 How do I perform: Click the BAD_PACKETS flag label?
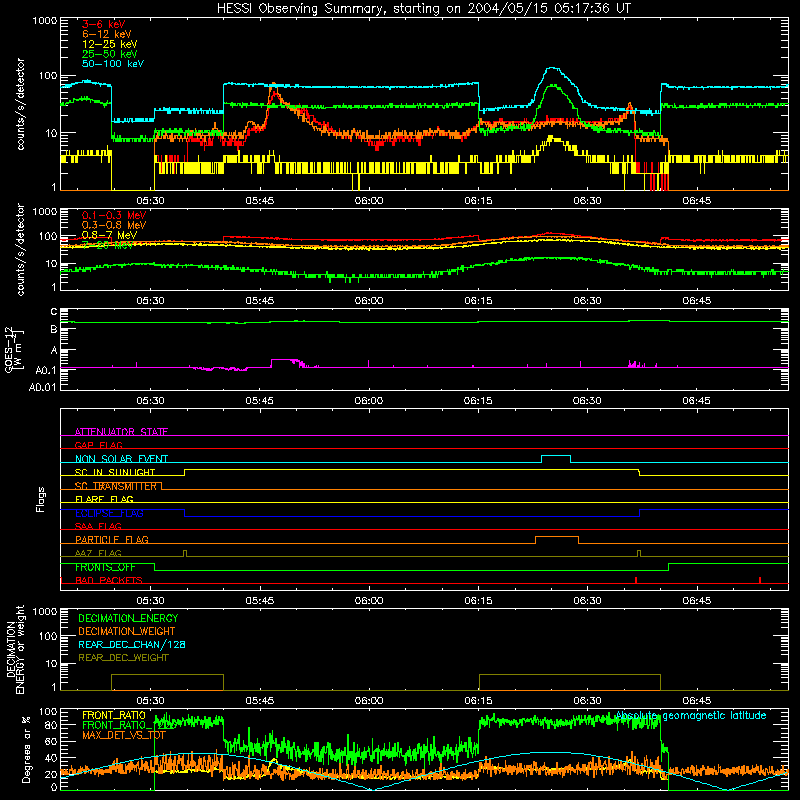[109, 580]
